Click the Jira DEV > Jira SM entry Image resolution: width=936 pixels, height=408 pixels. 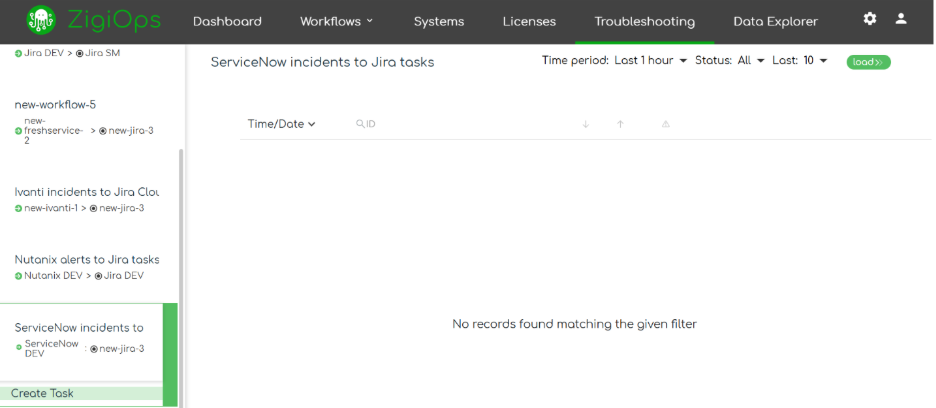pyautogui.click(x=67, y=53)
